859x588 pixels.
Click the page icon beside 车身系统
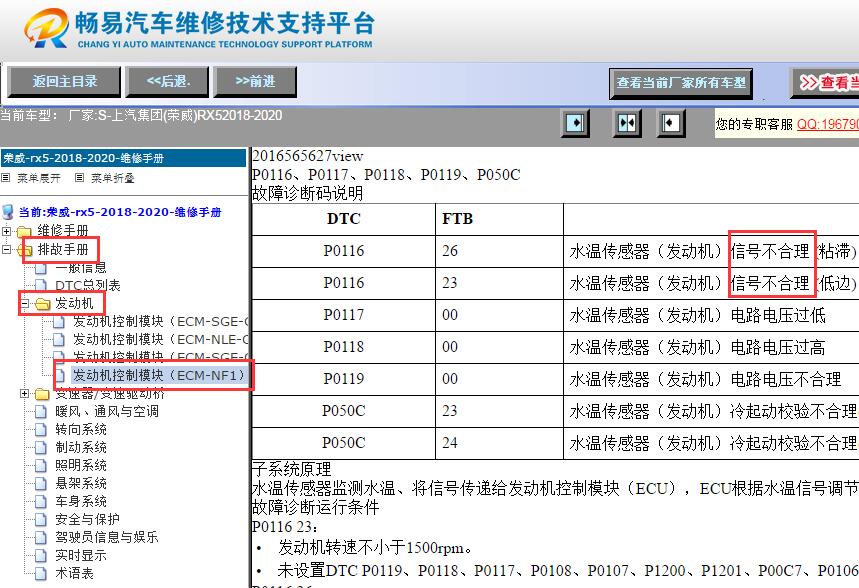pyautogui.click(x=41, y=501)
